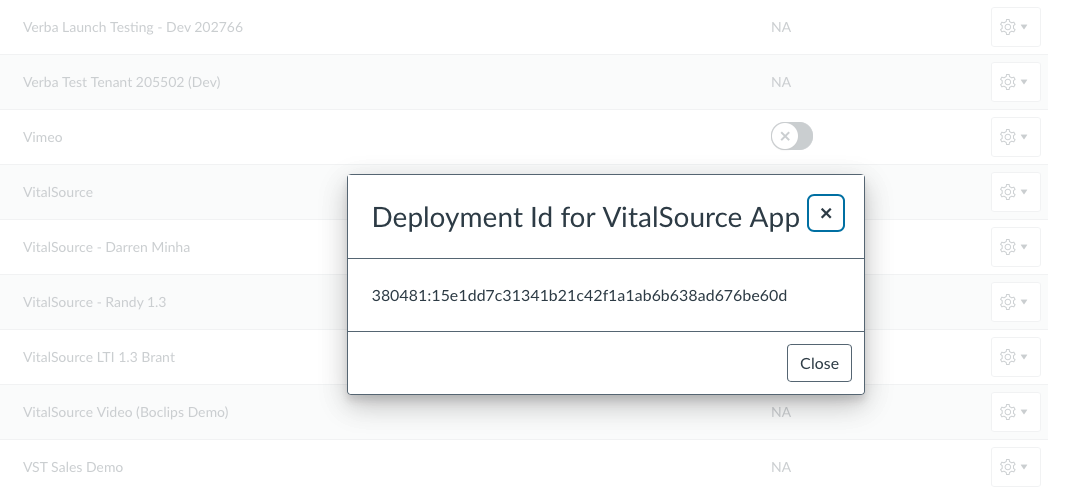Click VitalSource - Darren Minha row name

tap(106, 247)
